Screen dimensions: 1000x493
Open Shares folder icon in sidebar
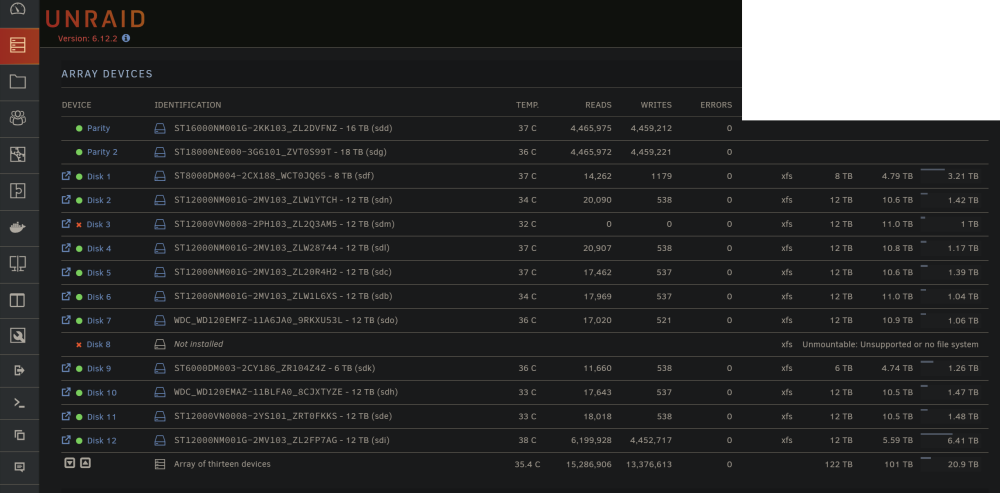[18, 82]
